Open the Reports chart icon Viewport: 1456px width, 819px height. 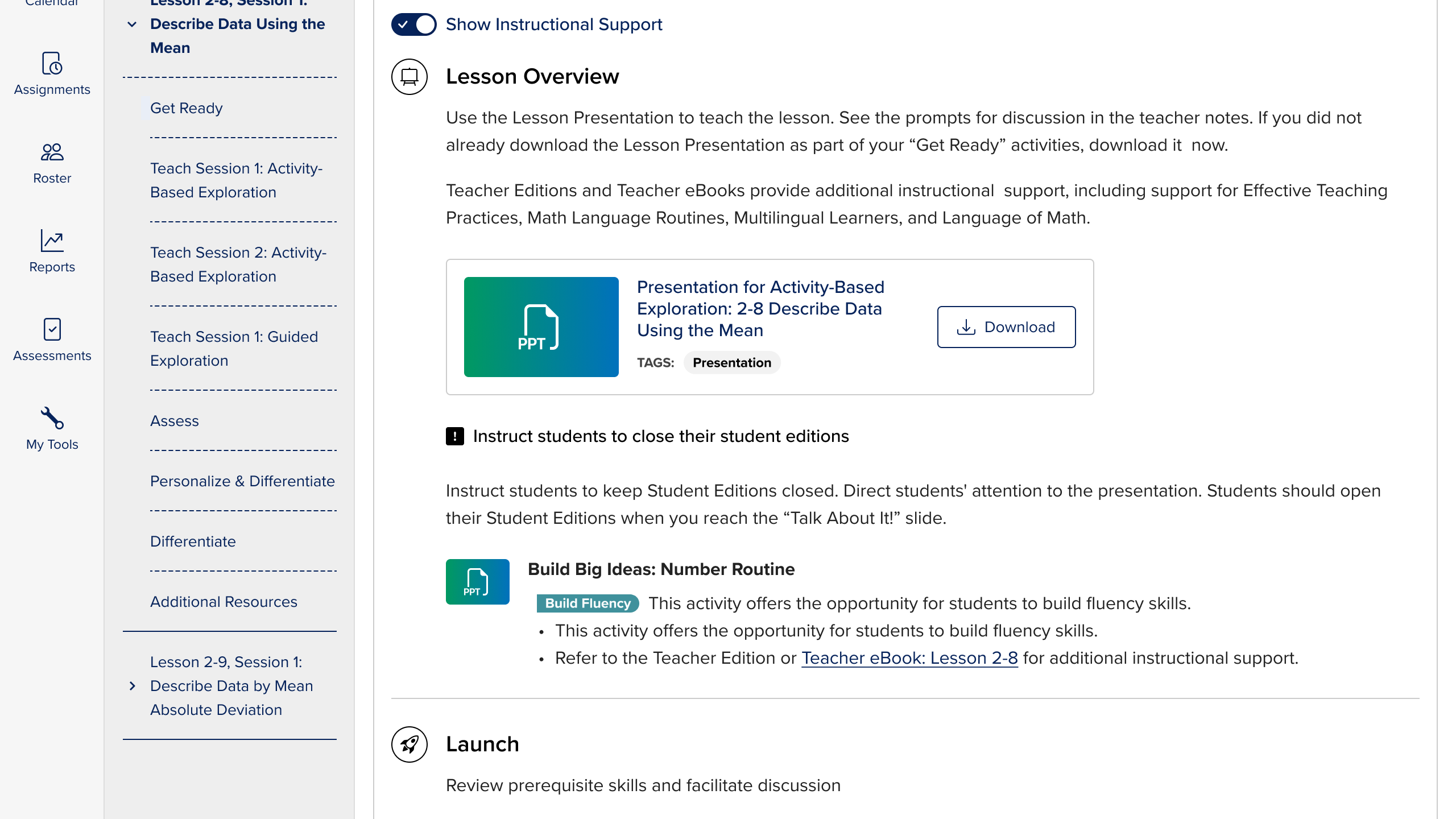tap(52, 241)
